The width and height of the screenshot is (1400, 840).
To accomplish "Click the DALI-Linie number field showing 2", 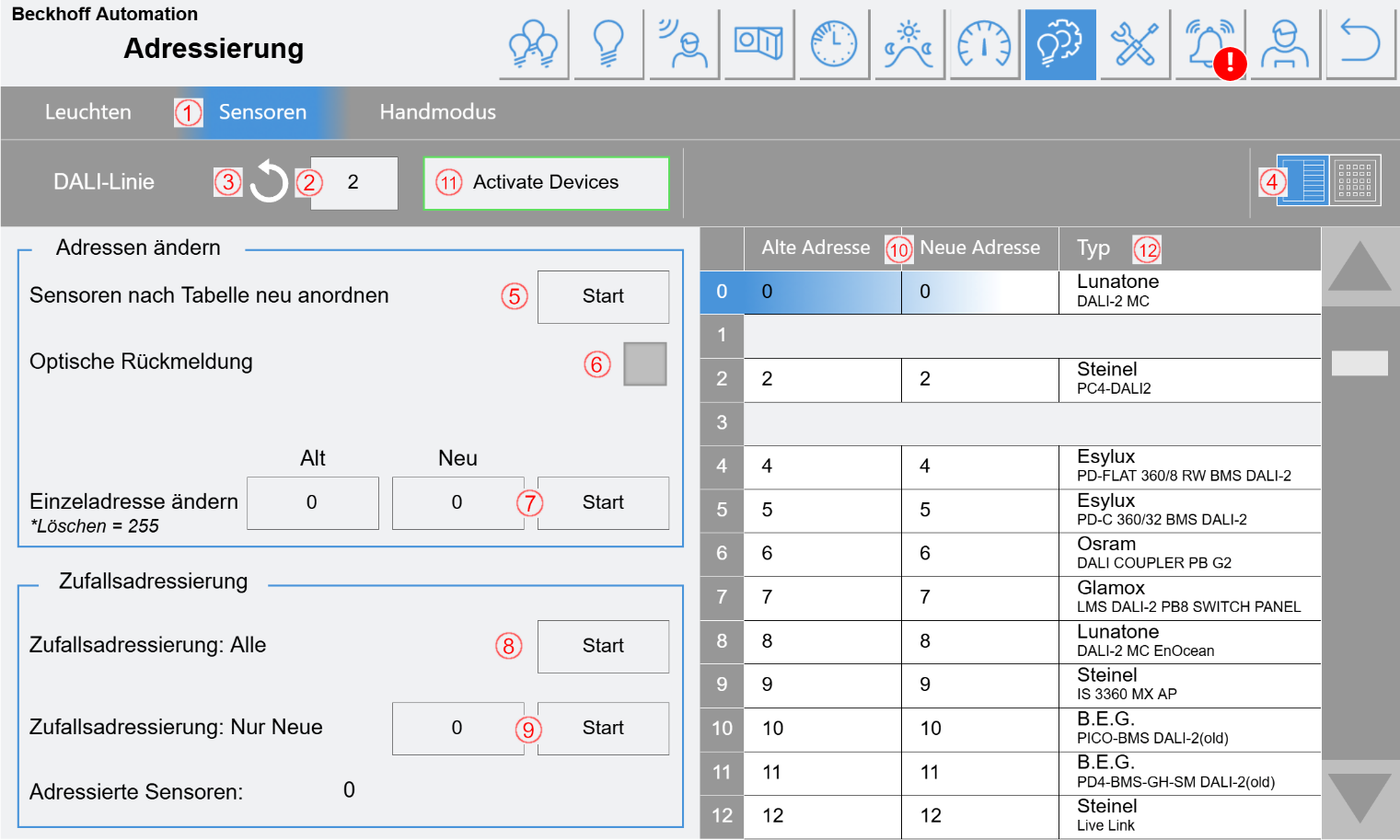I will (x=353, y=183).
